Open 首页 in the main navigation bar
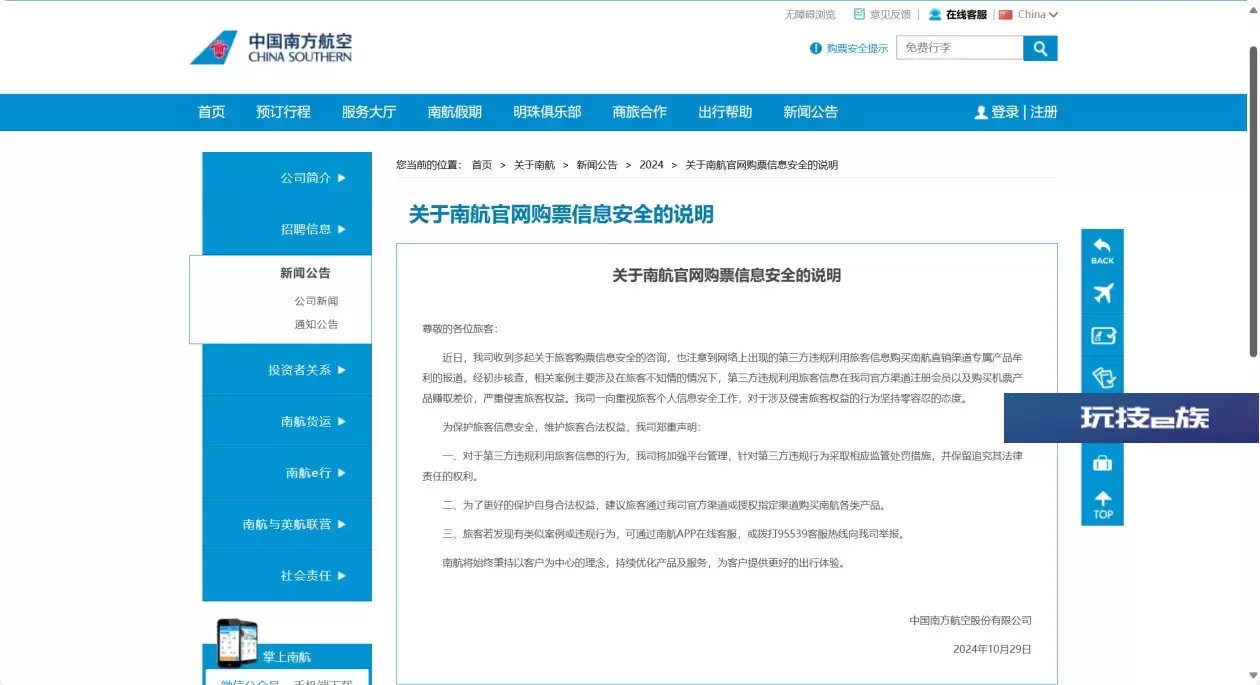Screen dimensions: 1260x685 (211, 112)
